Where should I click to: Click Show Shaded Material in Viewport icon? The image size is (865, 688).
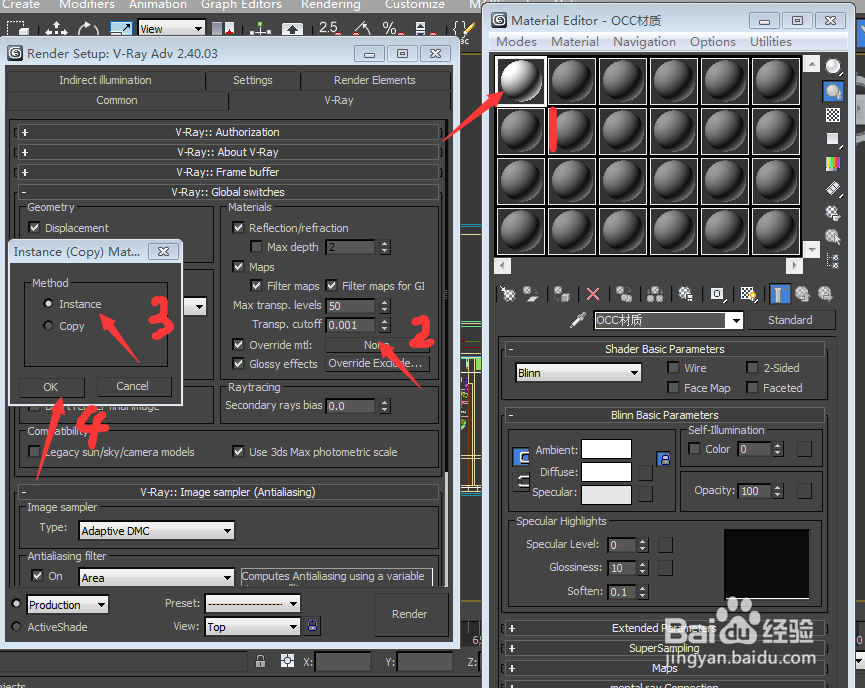pyautogui.click(x=749, y=294)
